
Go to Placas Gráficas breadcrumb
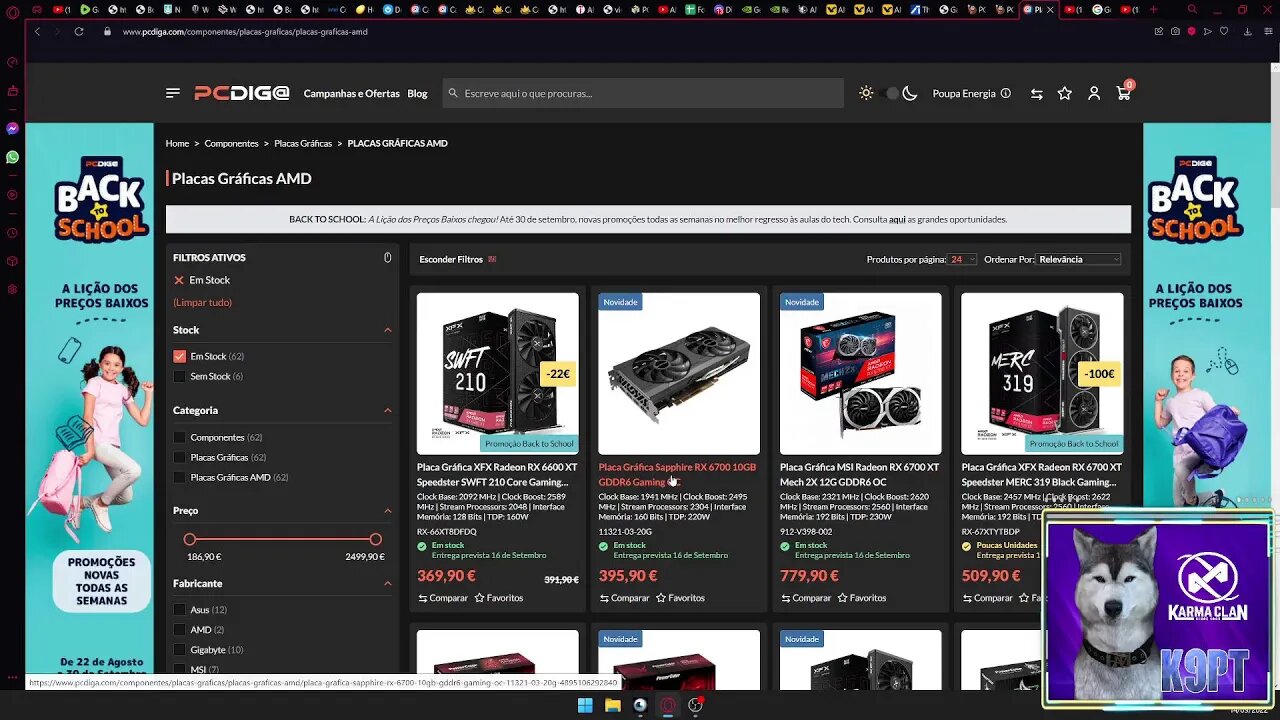pos(303,143)
